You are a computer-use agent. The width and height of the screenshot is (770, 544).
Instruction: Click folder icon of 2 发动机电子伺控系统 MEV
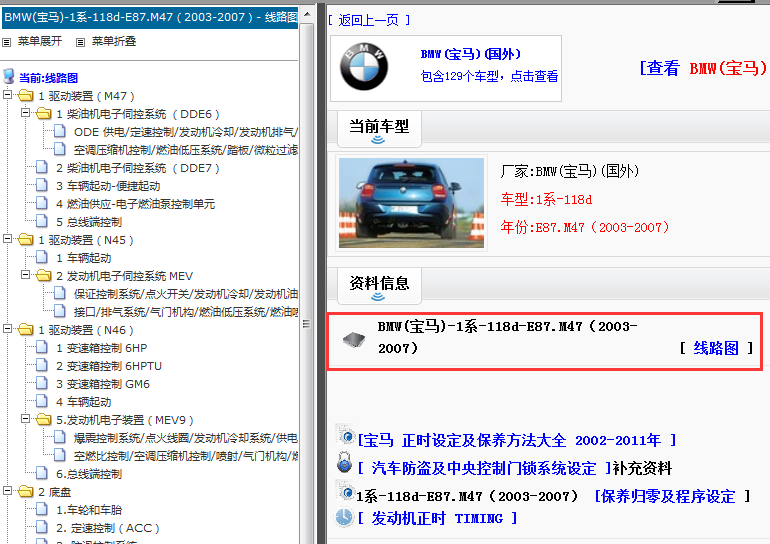pos(44,275)
